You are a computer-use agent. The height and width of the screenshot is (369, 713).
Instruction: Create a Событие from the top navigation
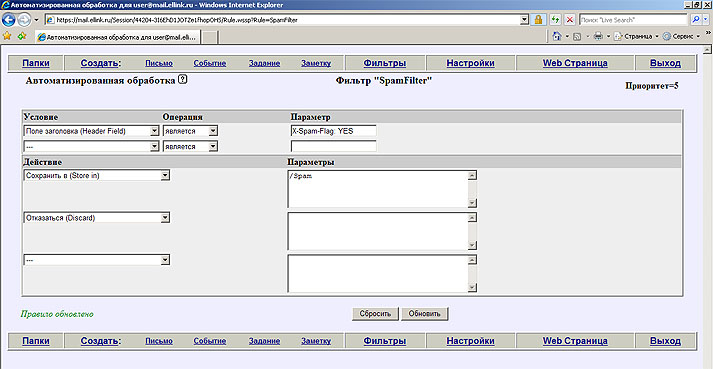point(210,64)
